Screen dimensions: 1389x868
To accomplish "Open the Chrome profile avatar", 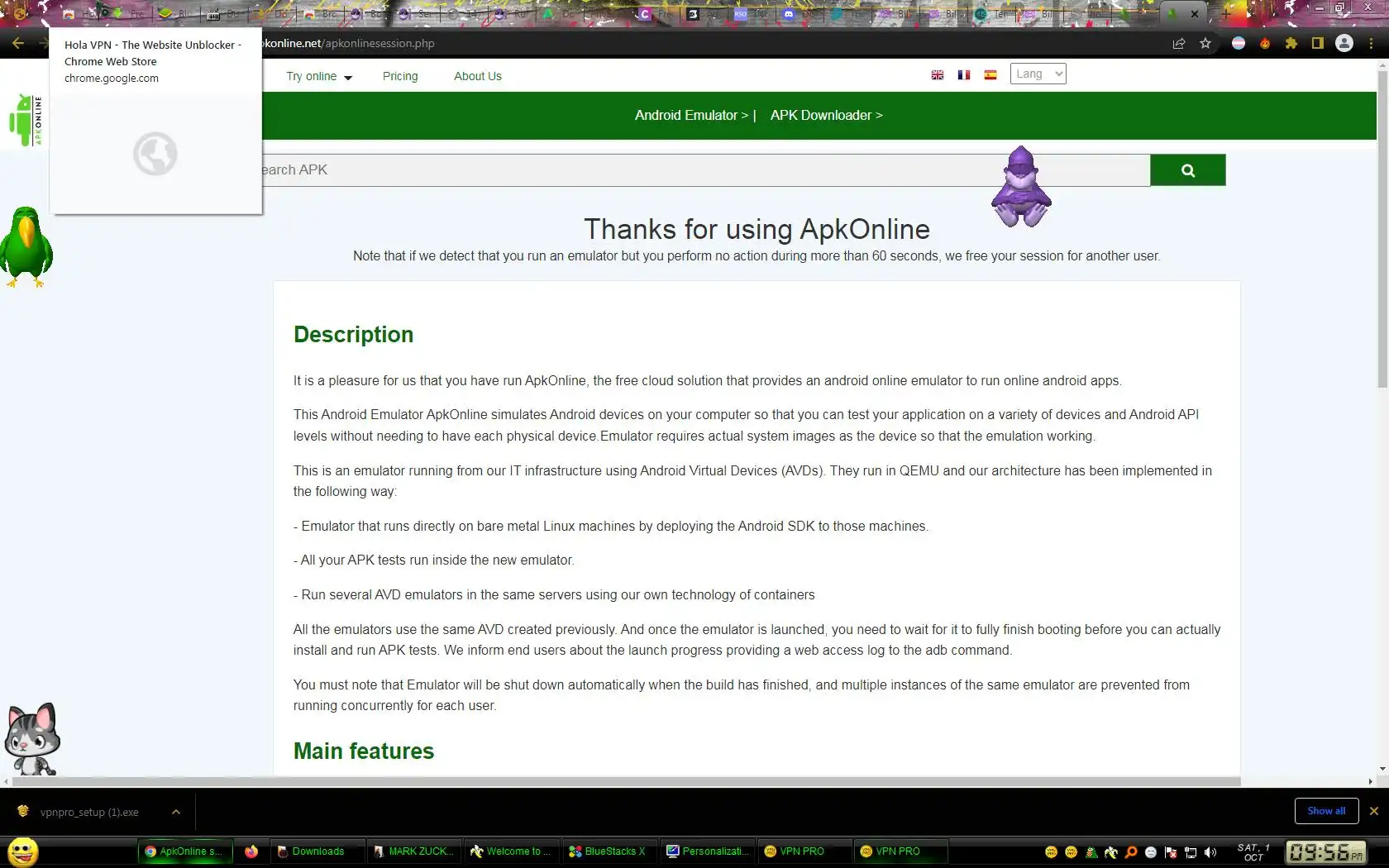I will pos(1344,44).
